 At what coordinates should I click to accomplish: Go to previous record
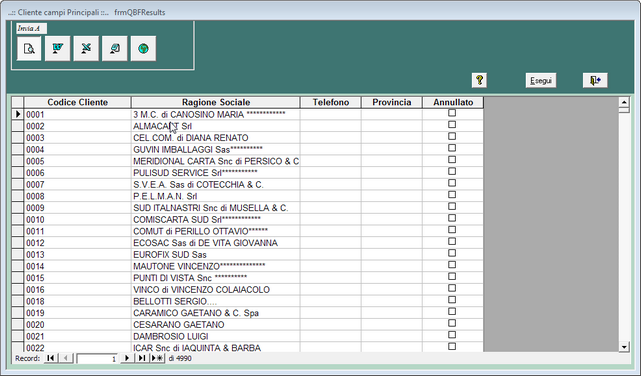pos(66,358)
